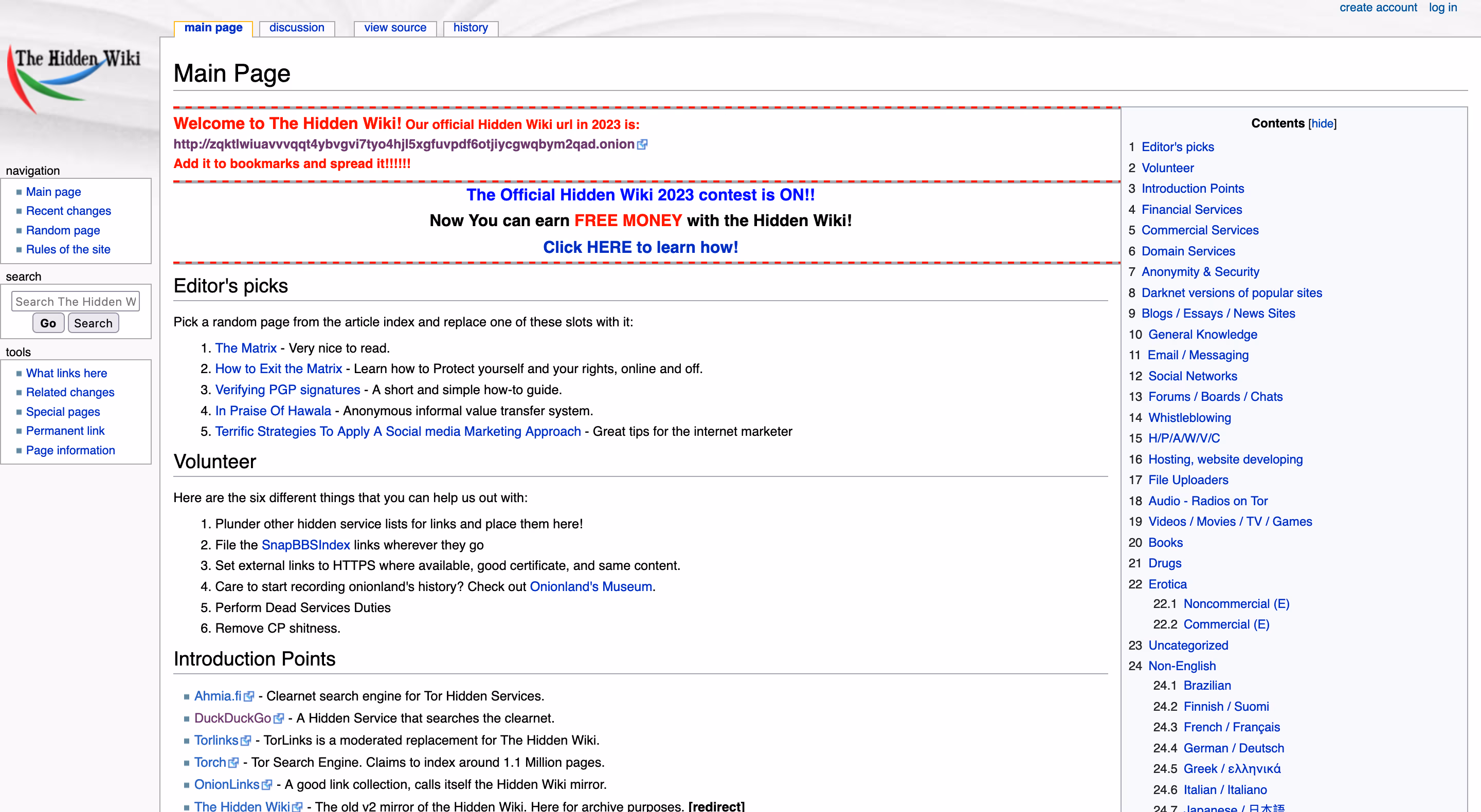1481x812 pixels.
Task: Open the official onion URL link
Action: pos(404,144)
